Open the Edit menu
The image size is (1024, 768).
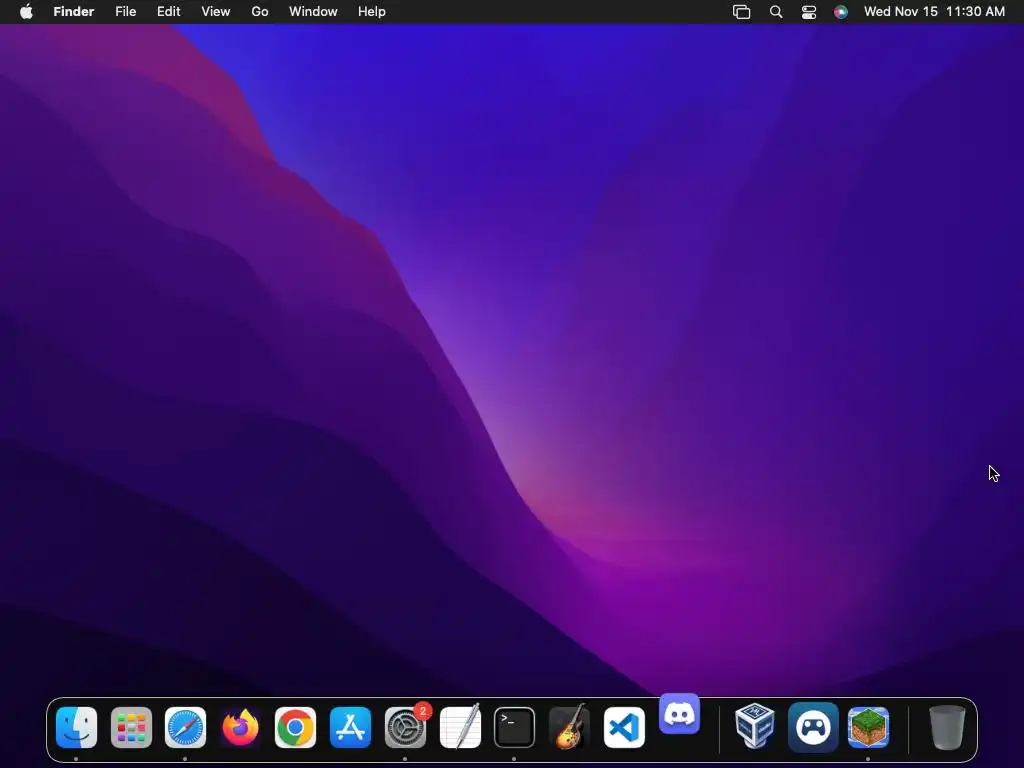(x=168, y=12)
